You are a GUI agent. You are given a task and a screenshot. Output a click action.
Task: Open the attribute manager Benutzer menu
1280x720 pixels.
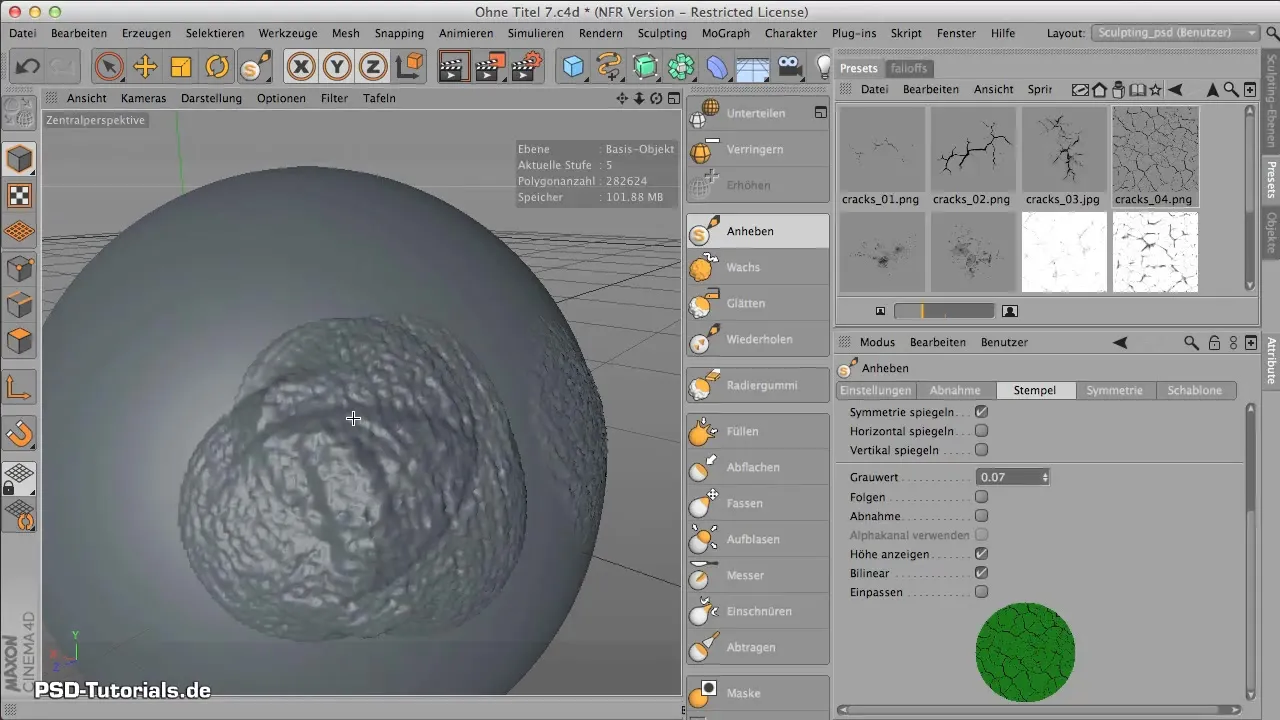pyautogui.click(x=1005, y=342)
